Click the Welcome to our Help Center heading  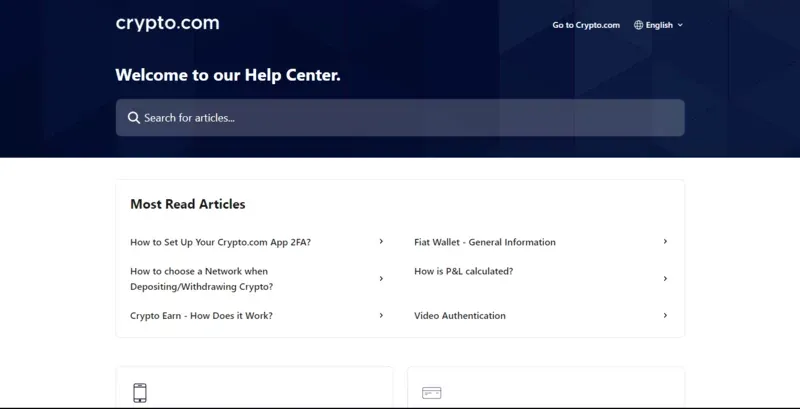point(228,75)
